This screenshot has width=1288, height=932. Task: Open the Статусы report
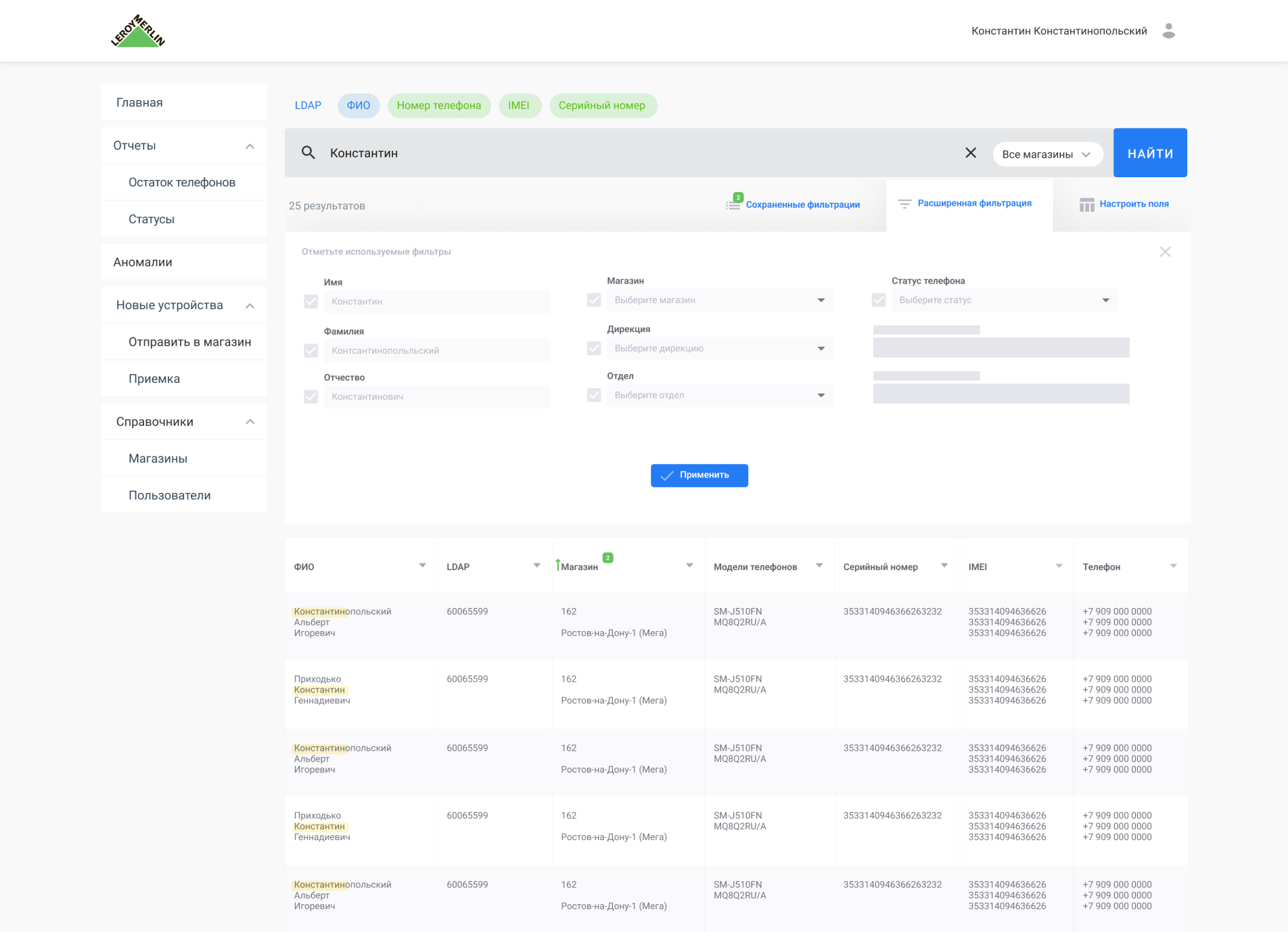pos(183,218)
